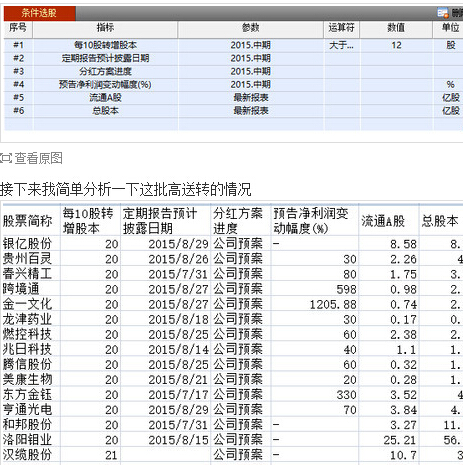
Task: Click the 定期报告预计披露日期 stock table header
Action: pos(160,221)
